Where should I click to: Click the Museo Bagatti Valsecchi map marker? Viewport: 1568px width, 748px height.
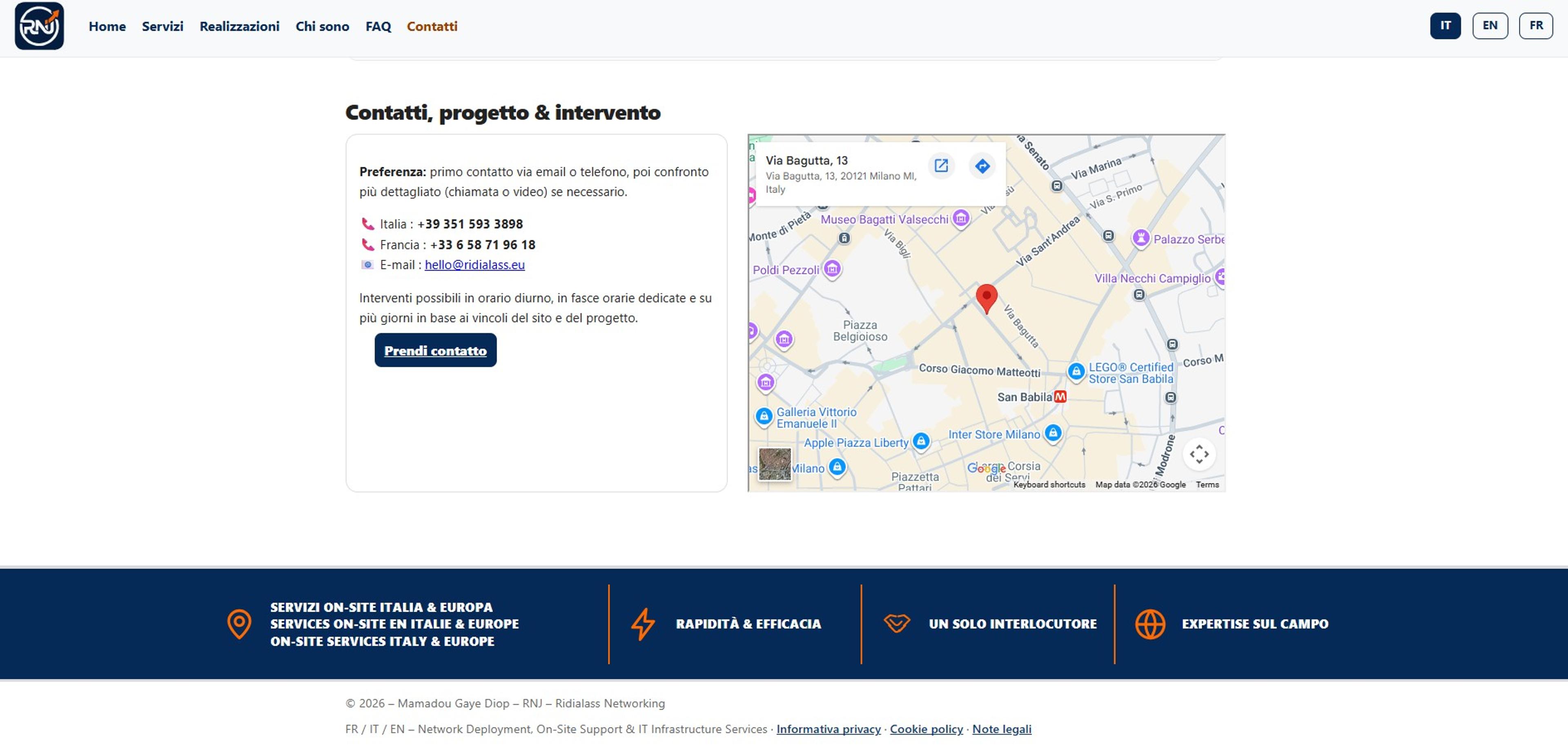(960, 218)
